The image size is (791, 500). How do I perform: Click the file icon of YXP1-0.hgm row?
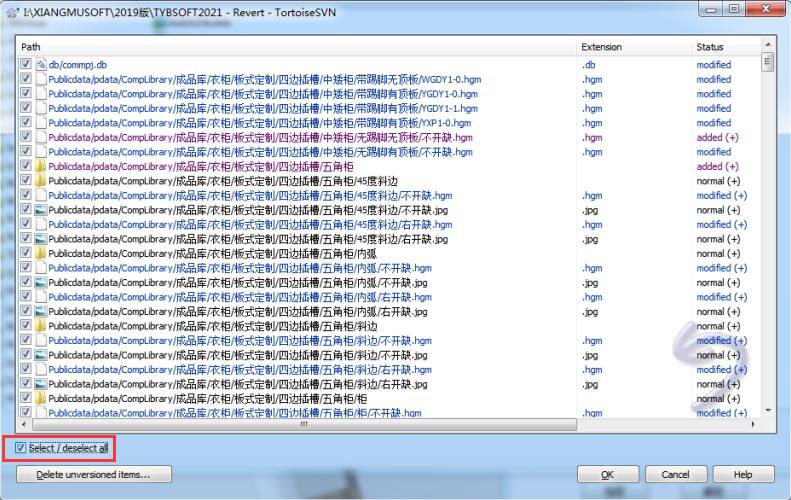click(x=41, y=123)
